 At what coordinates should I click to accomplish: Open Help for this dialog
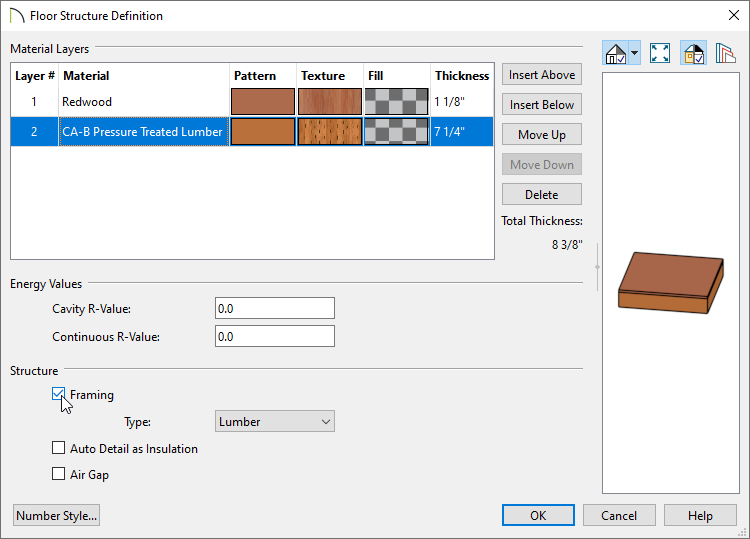pyautogui.click(x=700, y=516)
